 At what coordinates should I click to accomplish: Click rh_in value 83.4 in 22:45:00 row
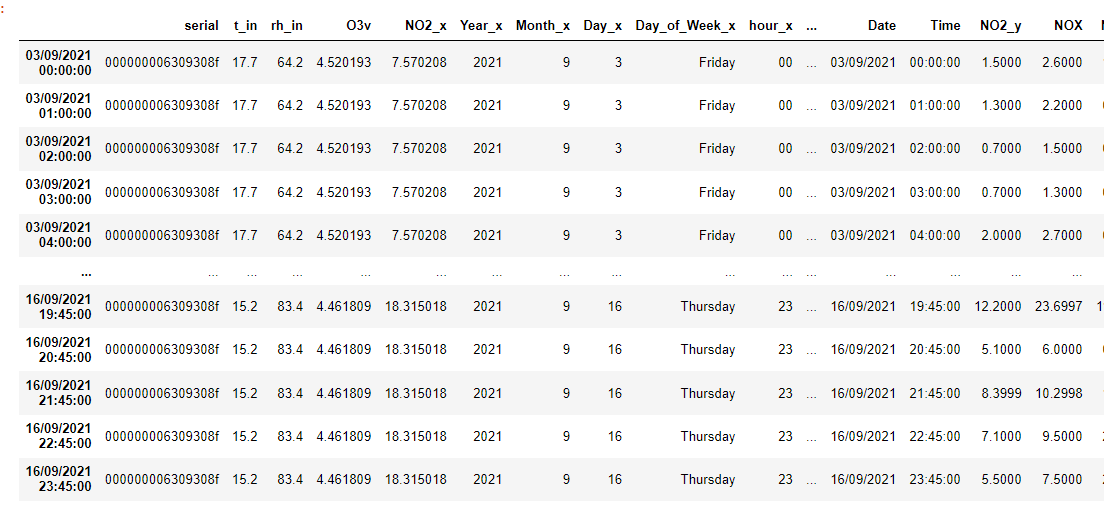point(290,436)
